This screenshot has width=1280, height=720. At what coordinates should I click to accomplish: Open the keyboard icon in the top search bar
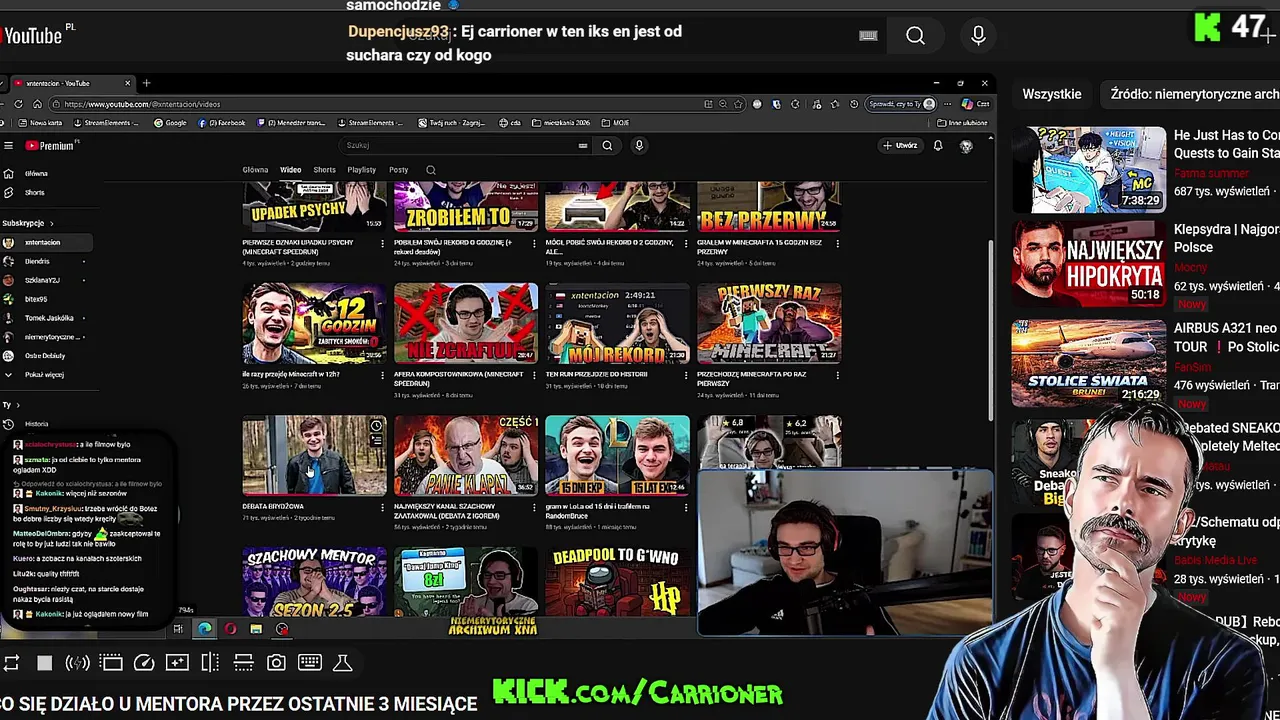click(x=868, y=36)
